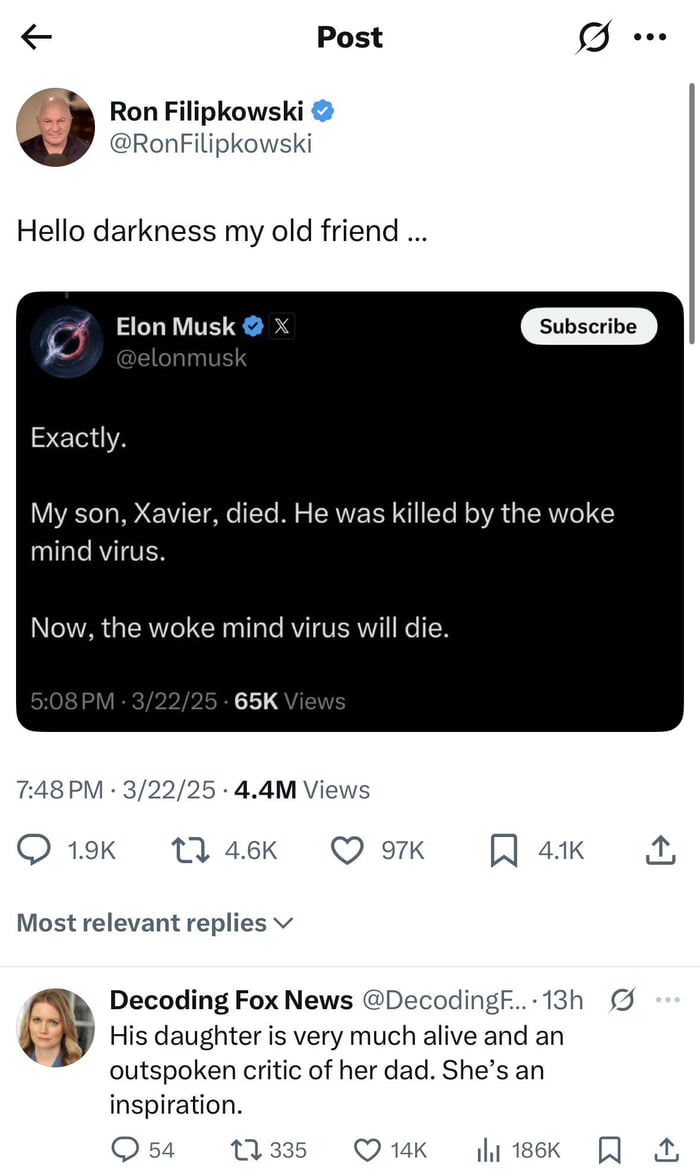This screenshot has width=700, height=1176.
Task: Open the three-dot more options menu in the header
Action: pyautogui.click(x=650, y=37)
